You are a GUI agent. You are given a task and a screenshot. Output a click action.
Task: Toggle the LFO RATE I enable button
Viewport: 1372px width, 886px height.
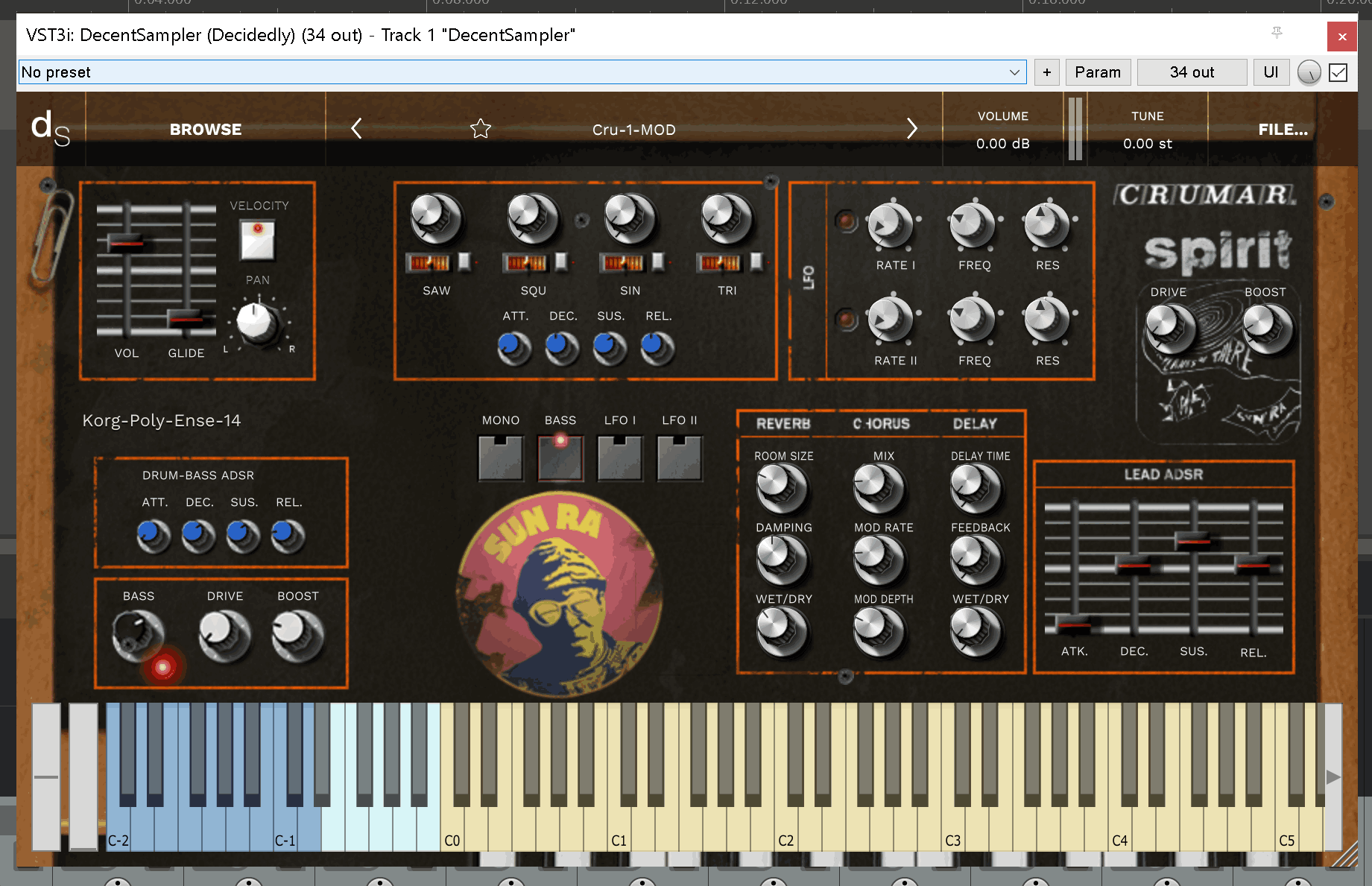coord(846,221)
